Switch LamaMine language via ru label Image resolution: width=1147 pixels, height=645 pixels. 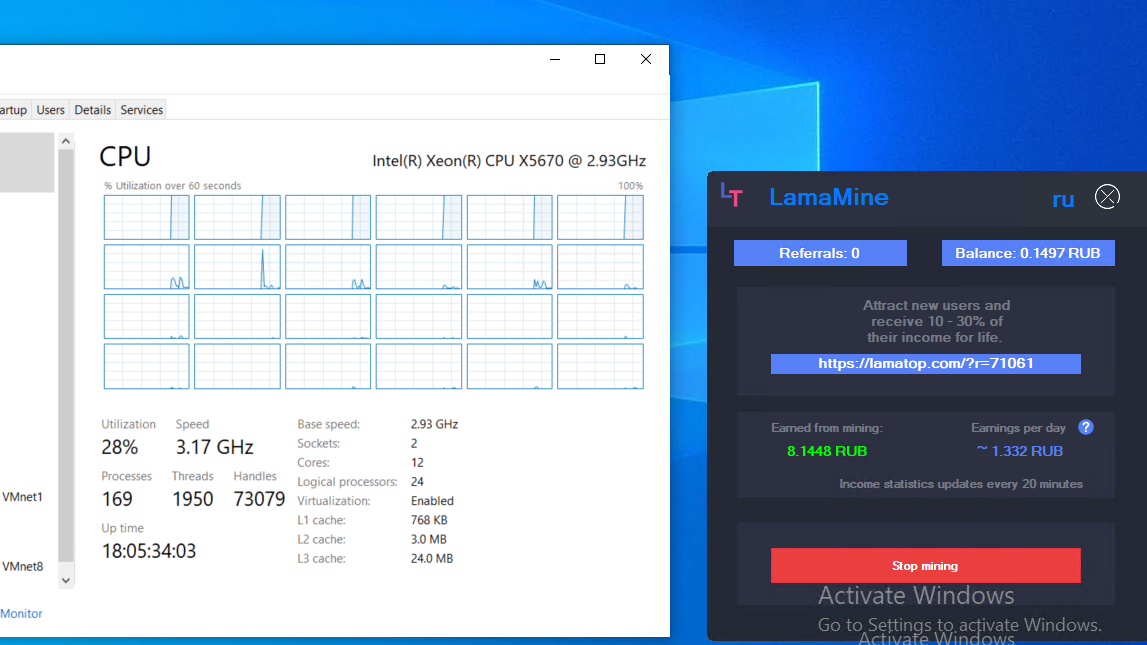point(1063,199)
